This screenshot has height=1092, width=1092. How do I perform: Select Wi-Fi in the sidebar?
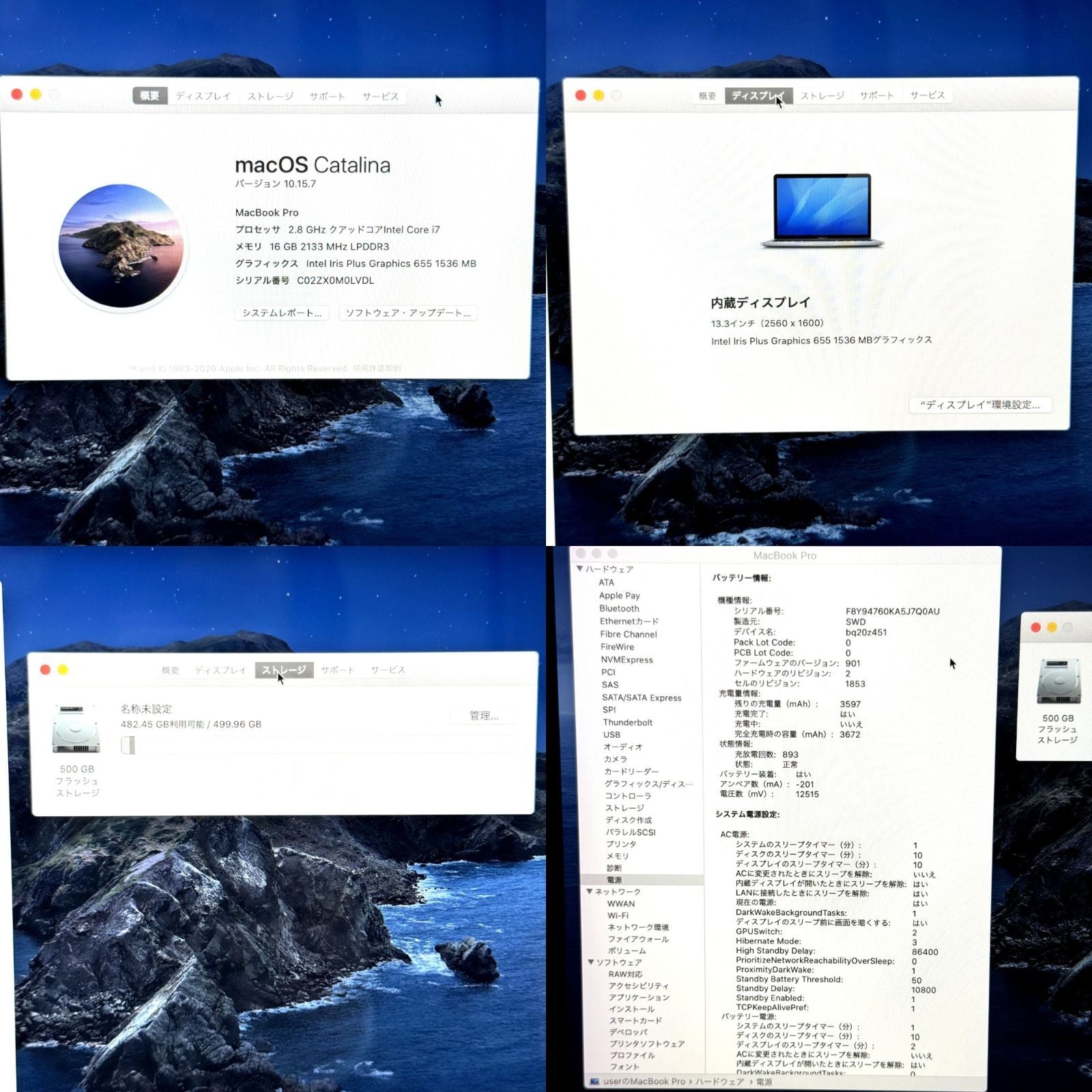tap(618, 915)
